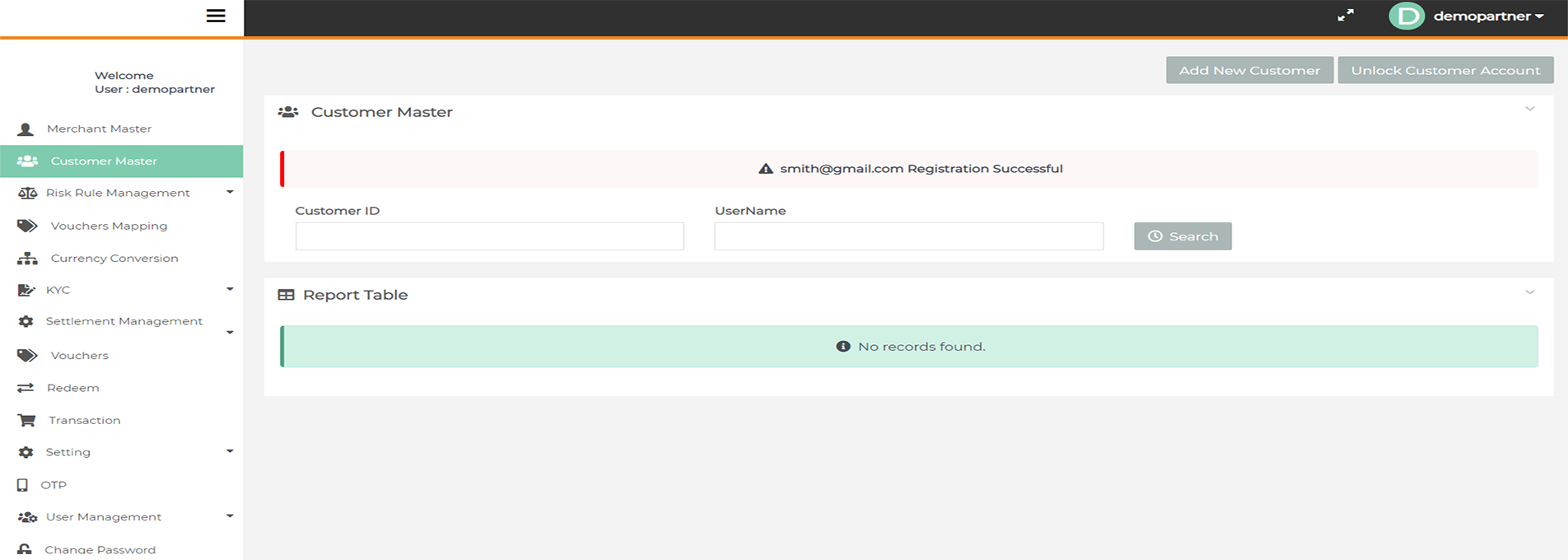Open Customer Master in the sidebar
1568x560 pixels.
tap(104, 161)
